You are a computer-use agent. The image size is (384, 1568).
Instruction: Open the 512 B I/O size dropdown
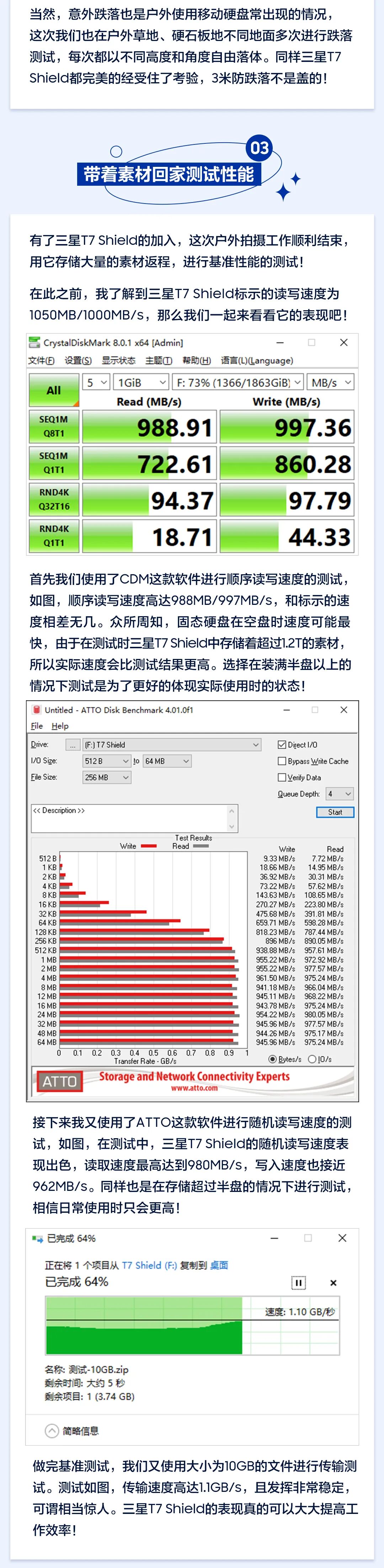tap(107, 761)
